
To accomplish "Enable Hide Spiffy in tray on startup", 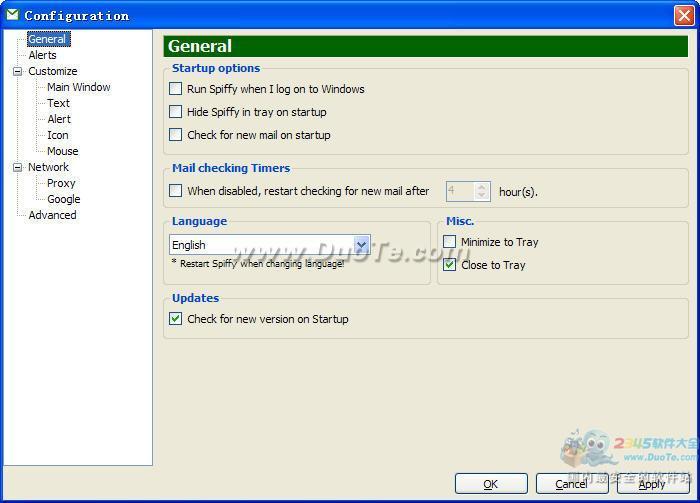I will point(175,111).
